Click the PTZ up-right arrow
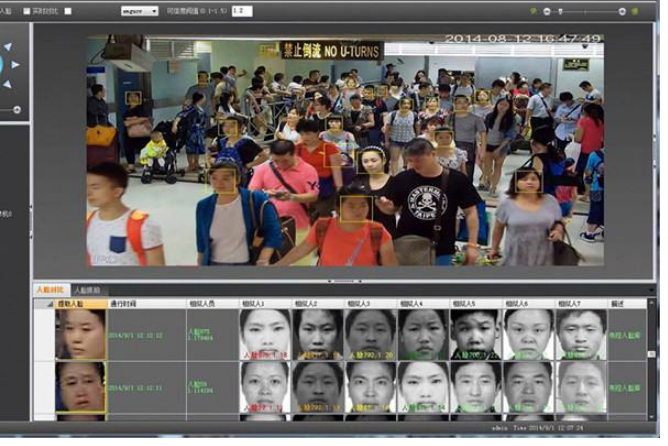 click(x=8, y=46)
